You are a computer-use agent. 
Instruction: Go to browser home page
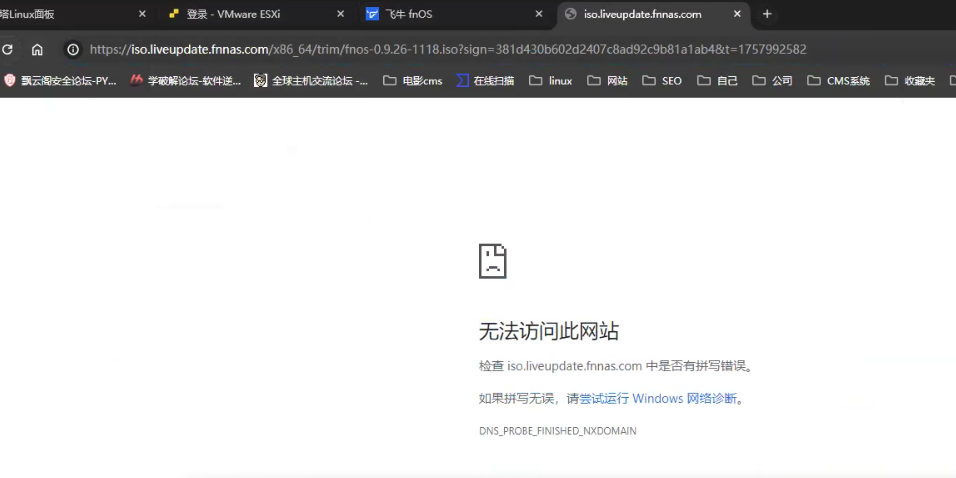point(37,50)
